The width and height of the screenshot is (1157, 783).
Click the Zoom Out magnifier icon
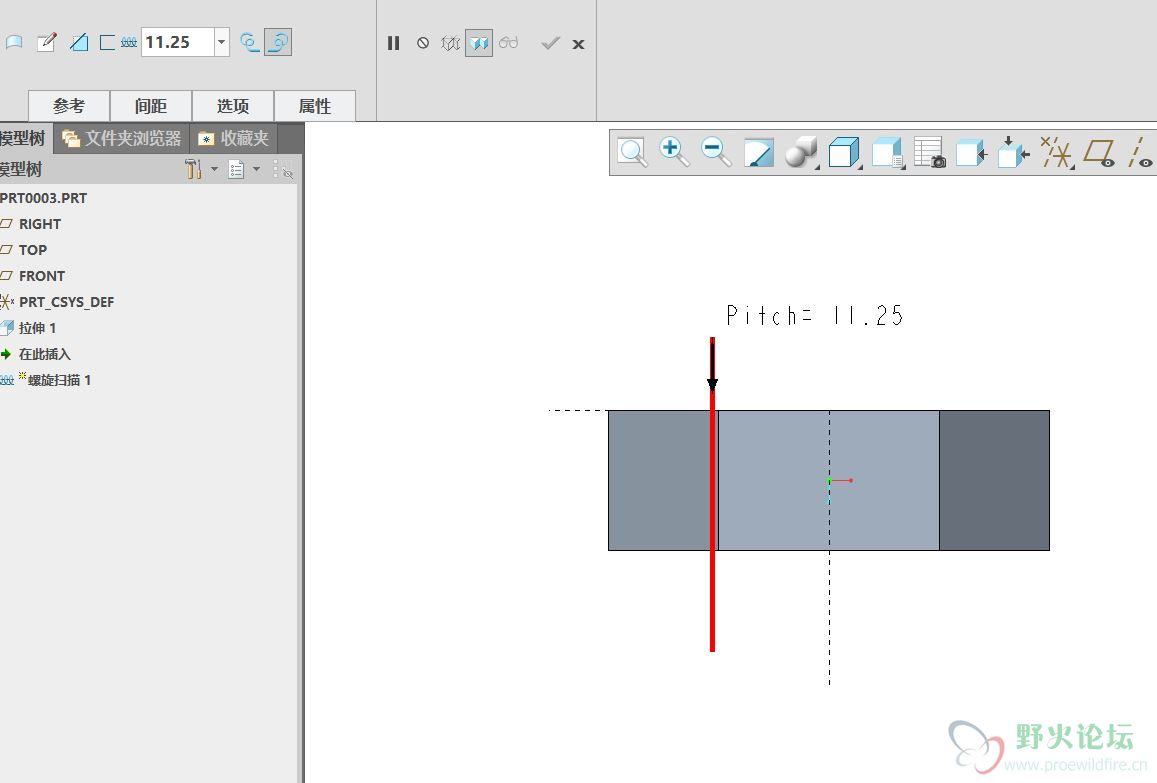click(x=716, y=152)
